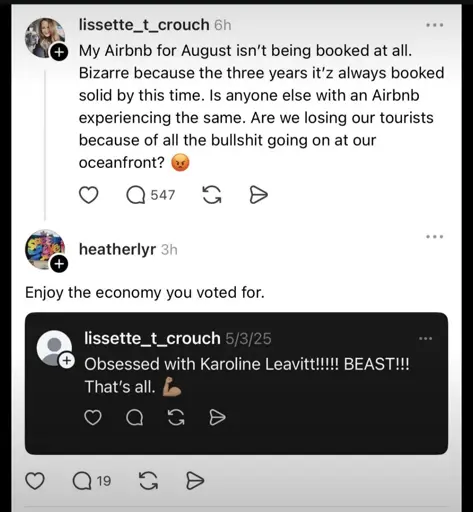Open the lissette_t_crouch username link in the quoted post

click(152, 338)
